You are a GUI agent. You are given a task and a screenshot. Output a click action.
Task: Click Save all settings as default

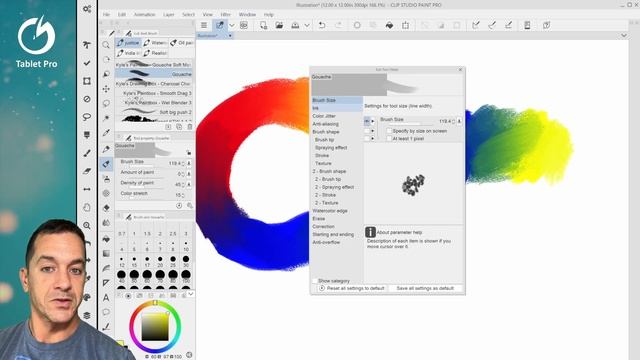425,288
